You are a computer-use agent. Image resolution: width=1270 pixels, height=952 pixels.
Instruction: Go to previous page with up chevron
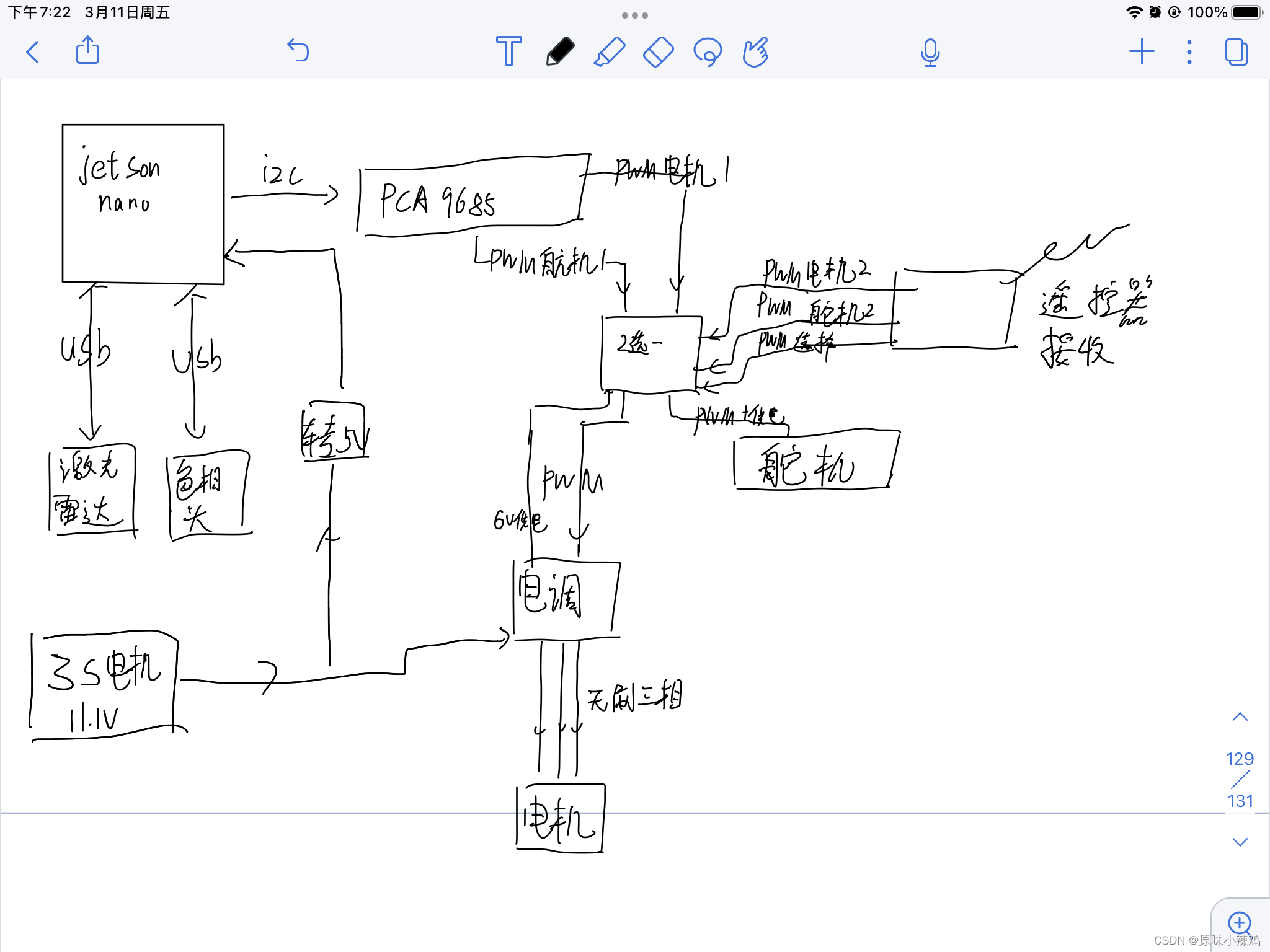click(1240, 717)
